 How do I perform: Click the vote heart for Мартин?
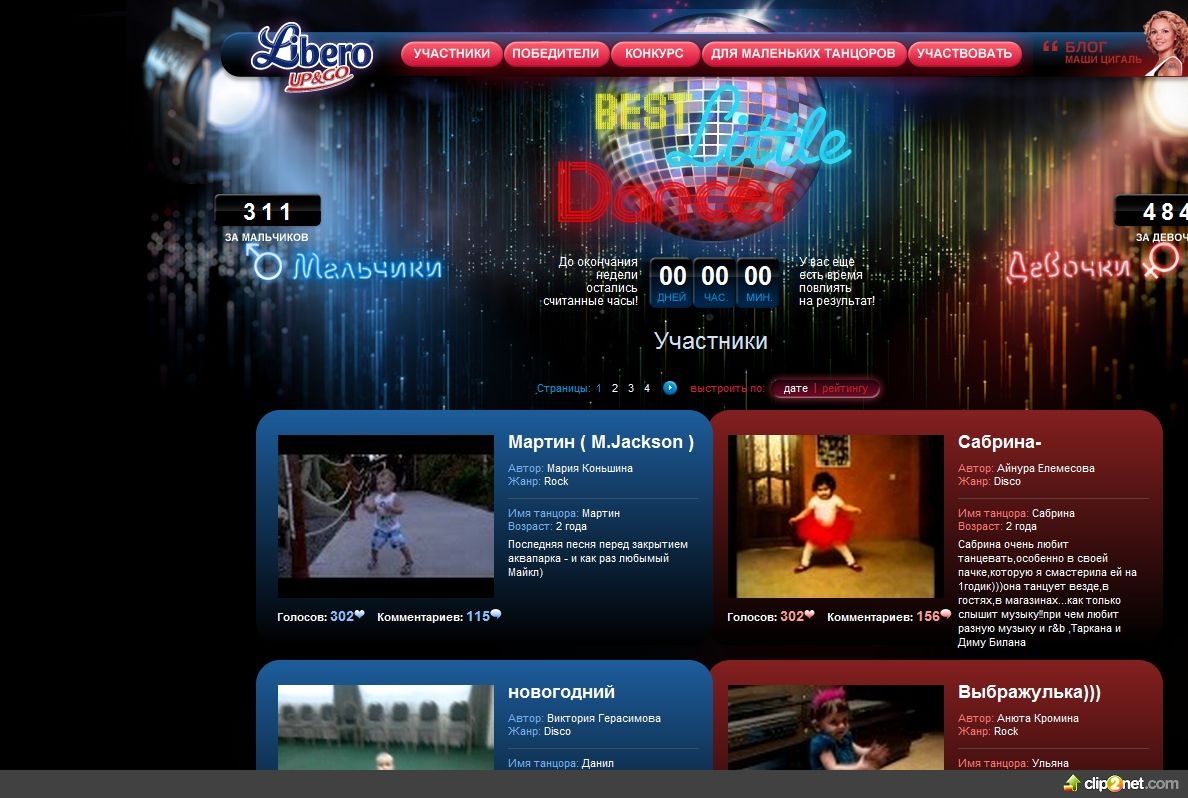[x=359, y=615]
